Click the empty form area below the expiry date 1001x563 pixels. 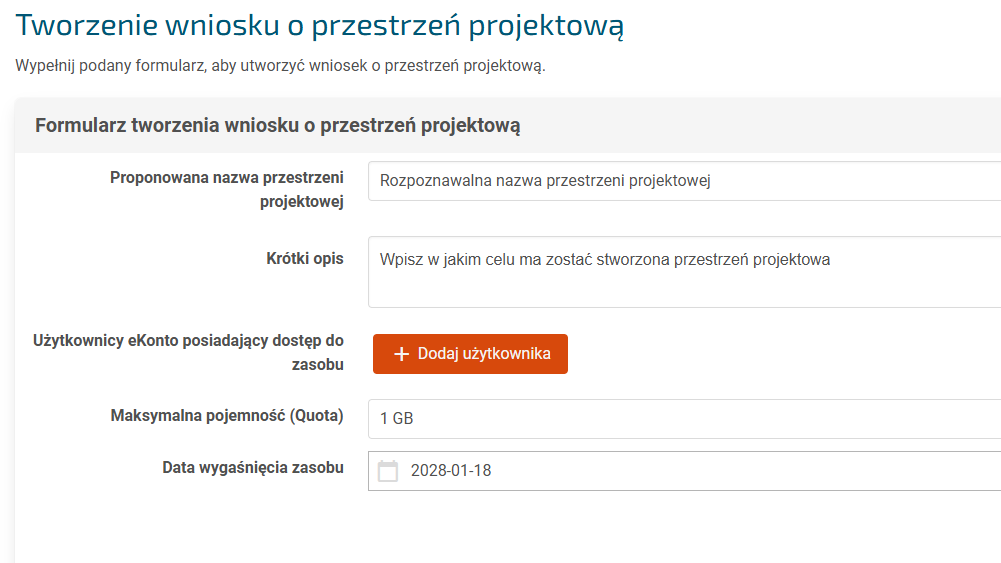point(500,530)
